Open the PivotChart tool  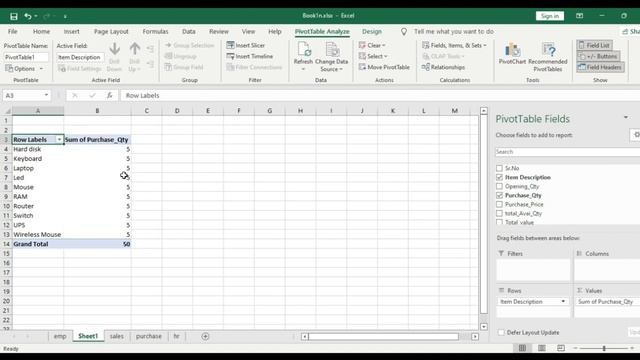tap(512, 53)
